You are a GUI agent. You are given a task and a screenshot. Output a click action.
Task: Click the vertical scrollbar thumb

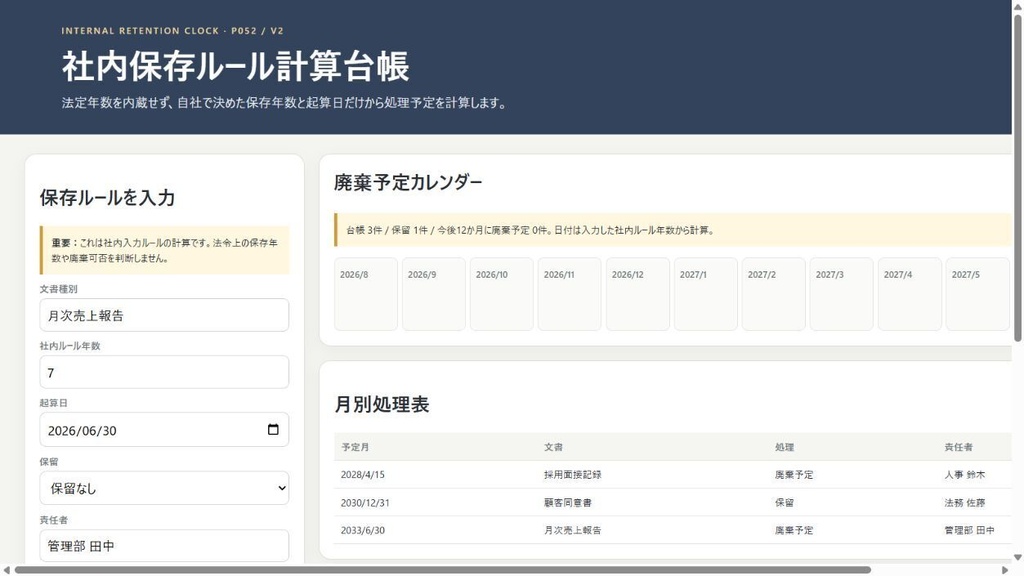click(1017, 177)
